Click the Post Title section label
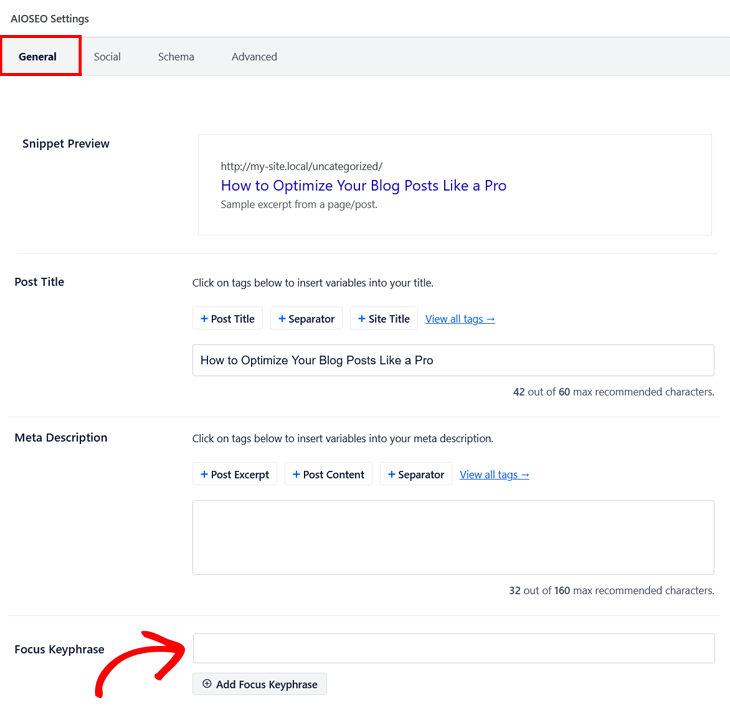Viewport: 730px width, 715px height. tap(39, 282)
